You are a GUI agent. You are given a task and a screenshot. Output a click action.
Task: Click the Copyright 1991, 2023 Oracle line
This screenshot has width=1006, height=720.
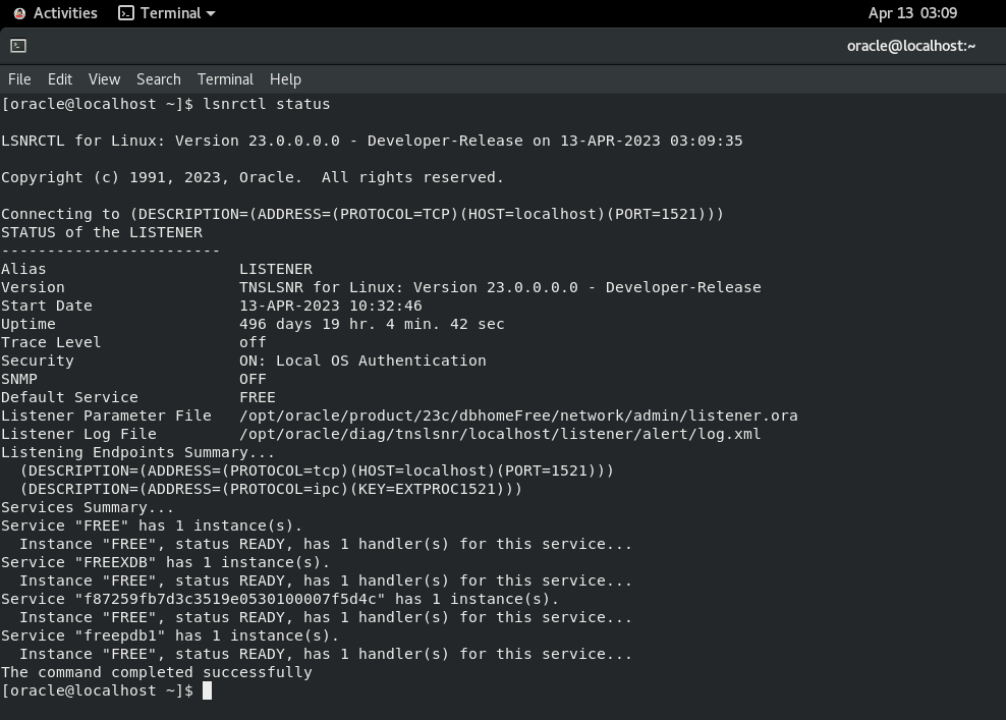click(x=252, y=177)
